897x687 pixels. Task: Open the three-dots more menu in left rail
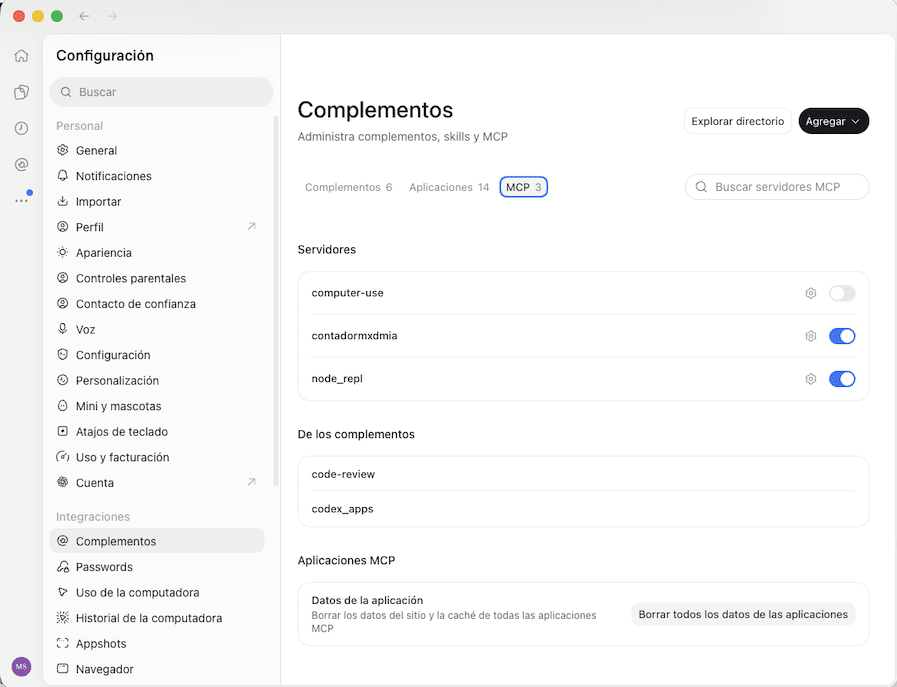coord(21,201)
